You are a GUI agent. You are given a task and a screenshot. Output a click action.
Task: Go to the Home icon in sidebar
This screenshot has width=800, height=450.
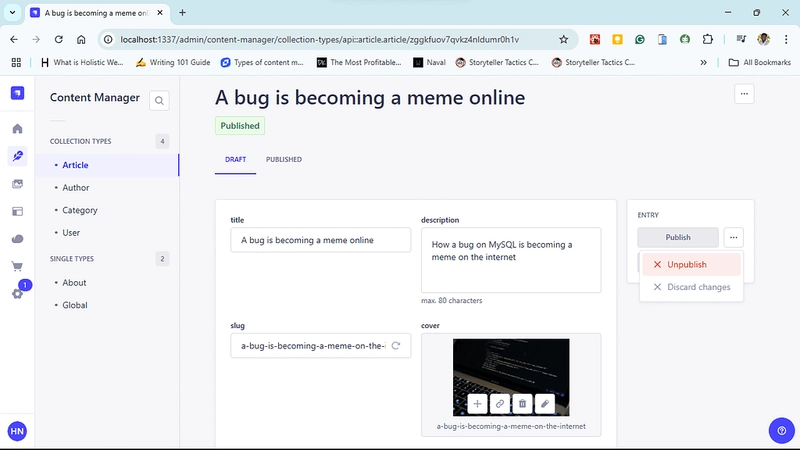17,129
